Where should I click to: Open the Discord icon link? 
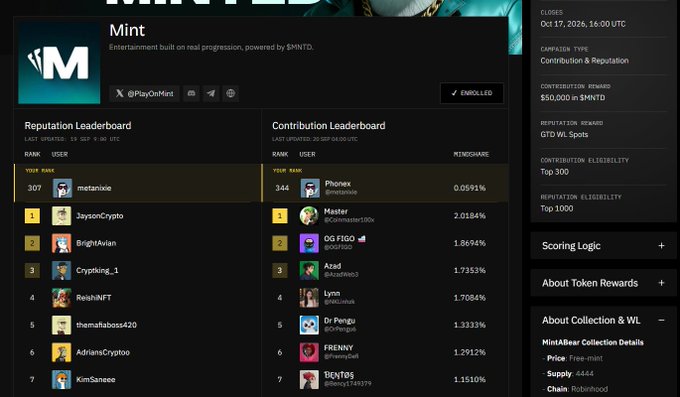point(191,93)
